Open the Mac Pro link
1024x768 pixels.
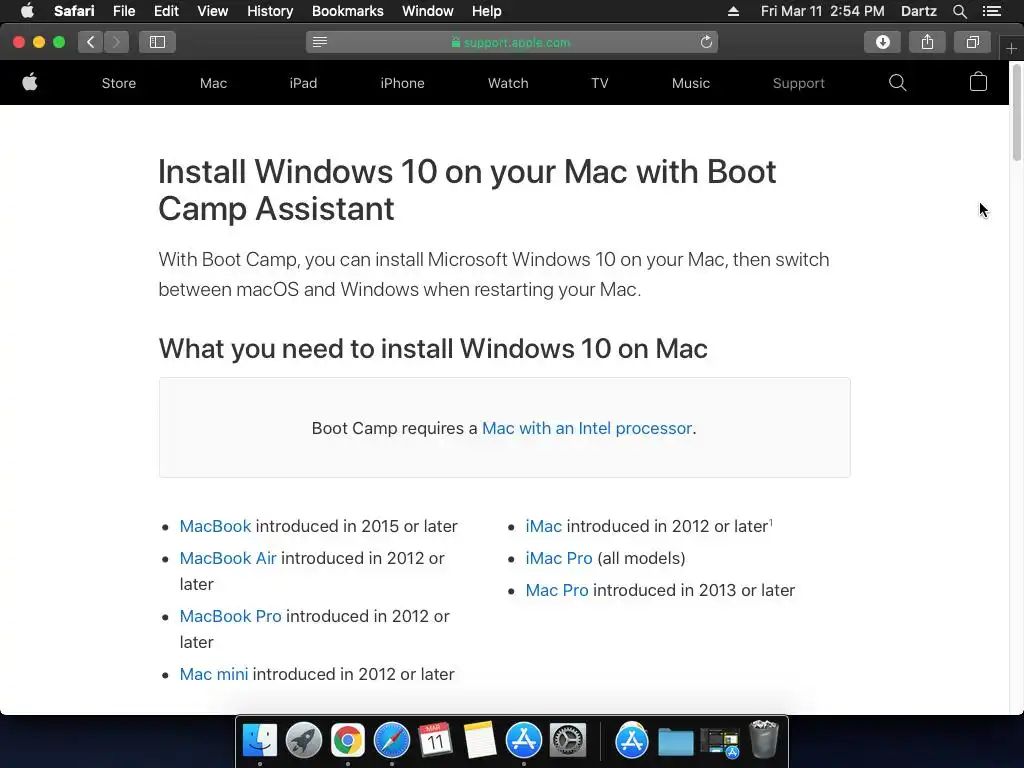click(557, 590)
